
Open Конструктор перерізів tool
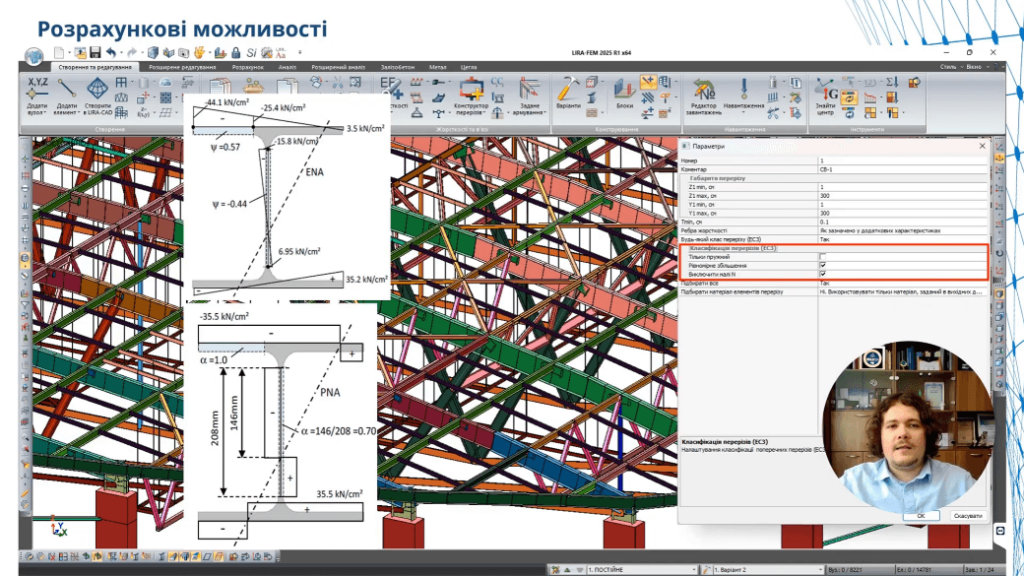[x=471, y=95]
